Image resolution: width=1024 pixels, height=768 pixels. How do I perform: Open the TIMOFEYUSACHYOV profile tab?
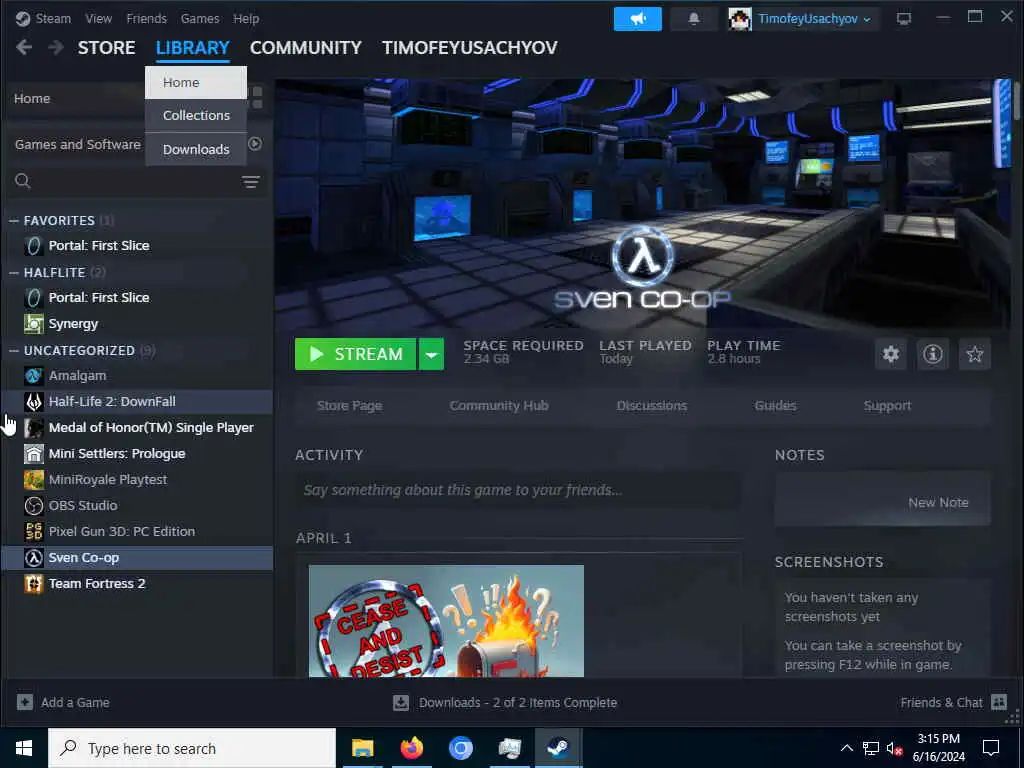point(470,48)
